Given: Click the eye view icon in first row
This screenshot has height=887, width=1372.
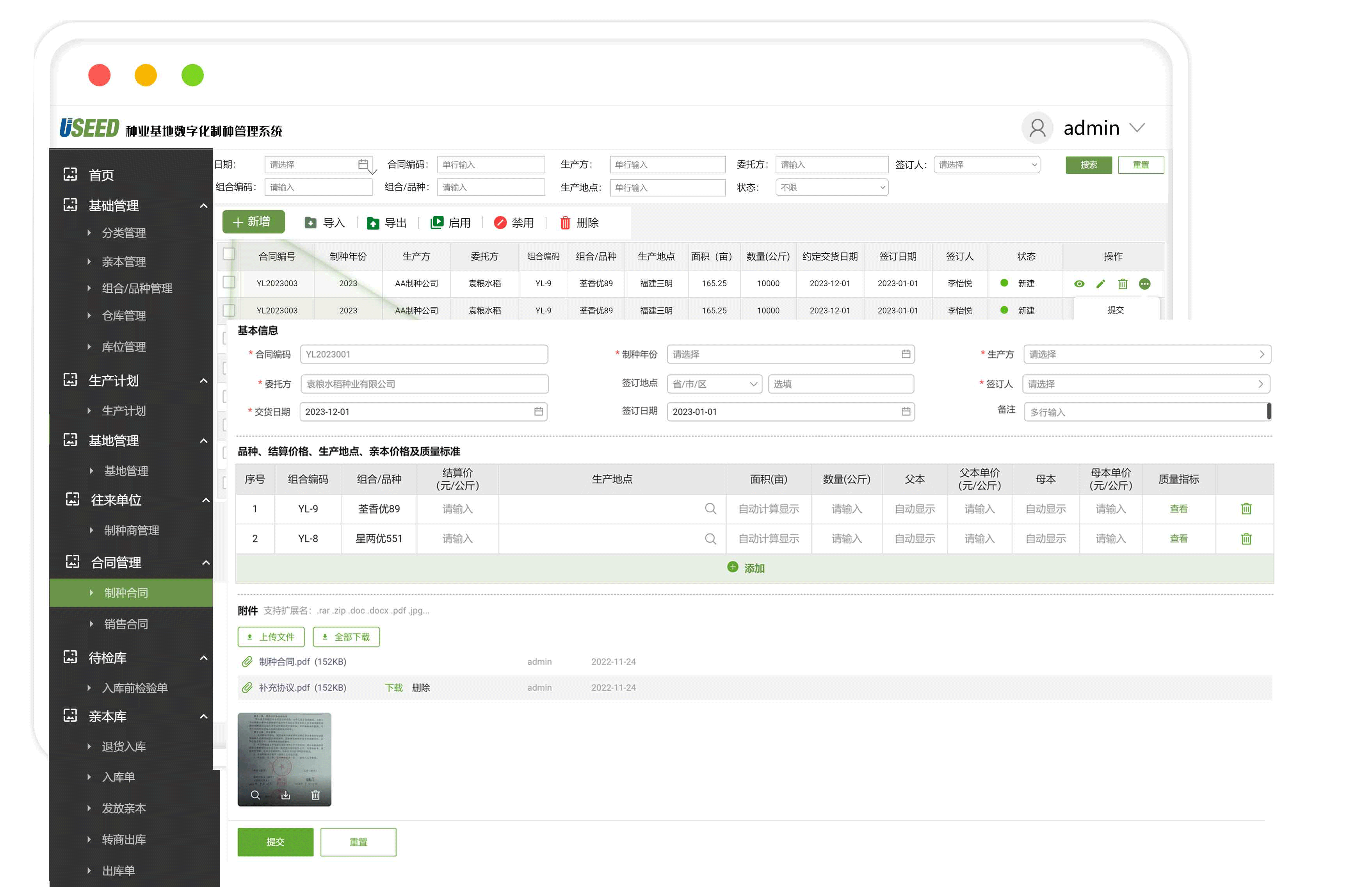Looking at the screenshot, I should click(x=1079, y=284).
